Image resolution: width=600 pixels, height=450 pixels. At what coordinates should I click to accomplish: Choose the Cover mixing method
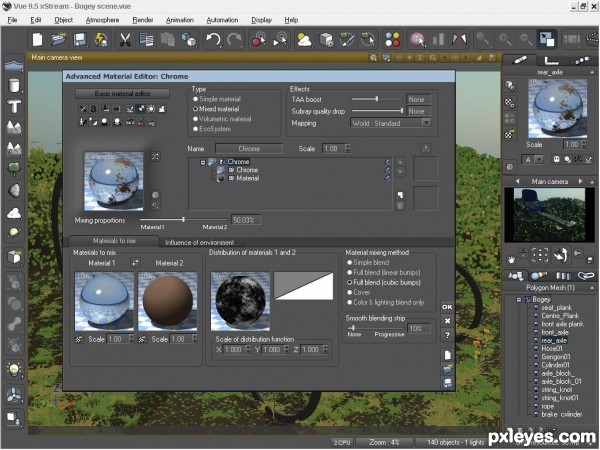pos(349,292)
